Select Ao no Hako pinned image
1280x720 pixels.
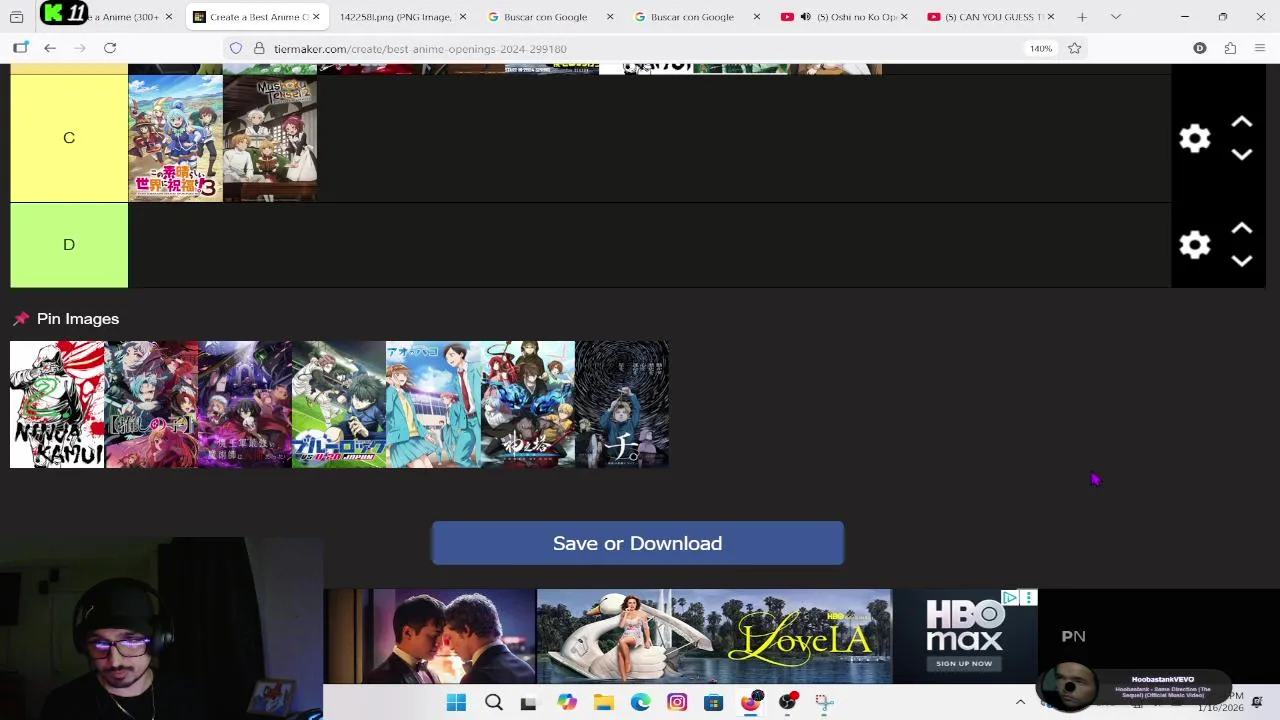(433, 404)
